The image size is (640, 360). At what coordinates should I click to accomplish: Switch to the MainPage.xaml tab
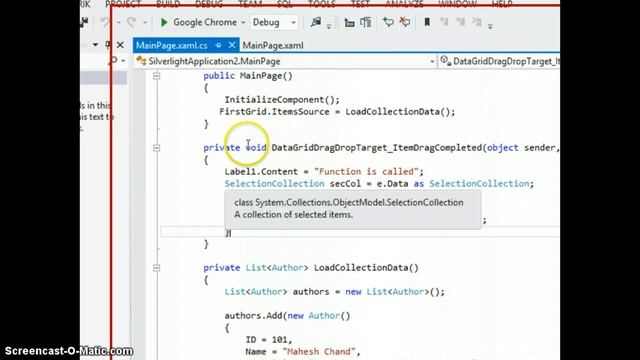click(x=273, y=45)
